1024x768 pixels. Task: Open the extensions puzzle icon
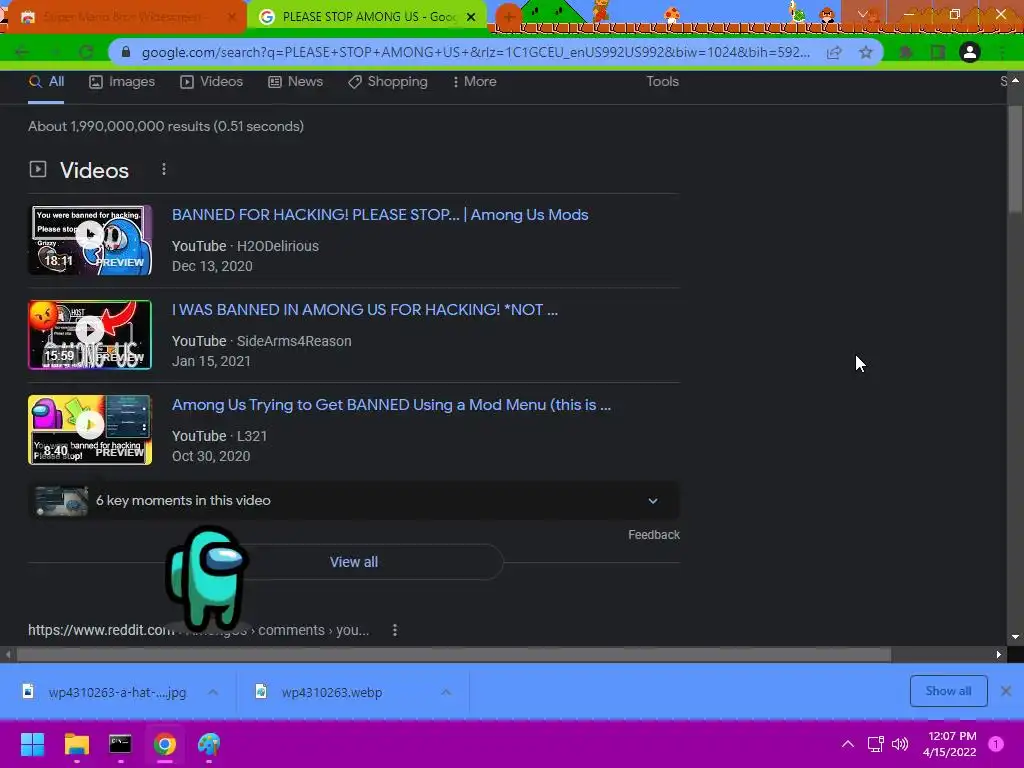tap(906, 52)
